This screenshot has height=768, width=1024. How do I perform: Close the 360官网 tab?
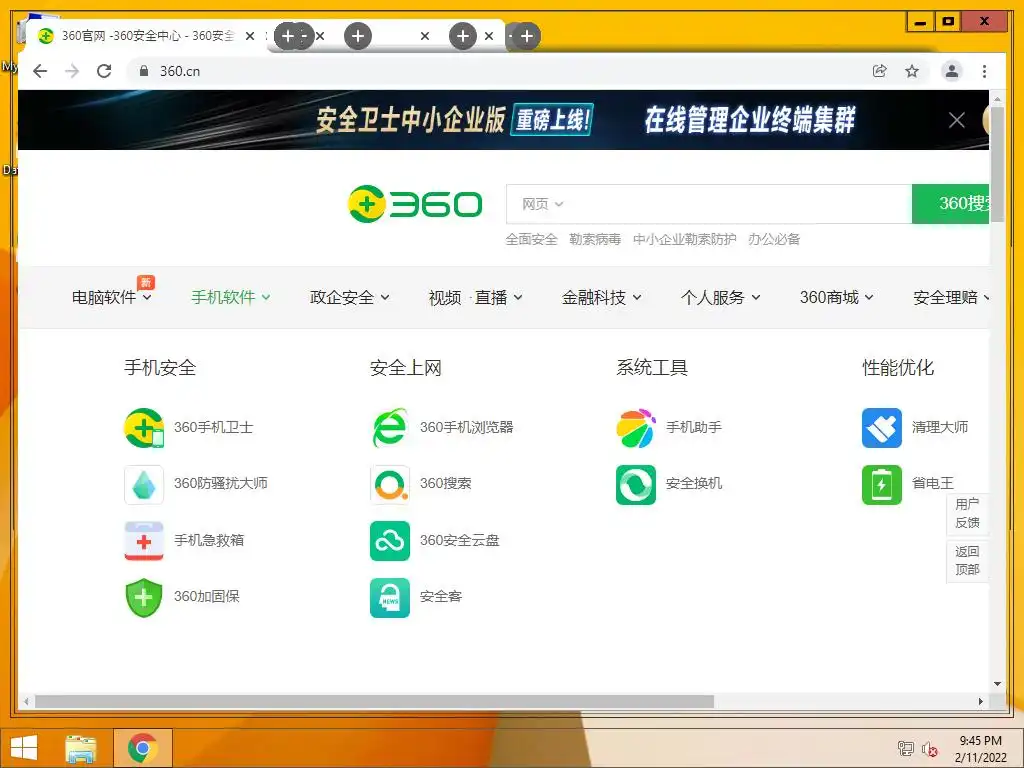pyautogui.click(x=249, y=37)
